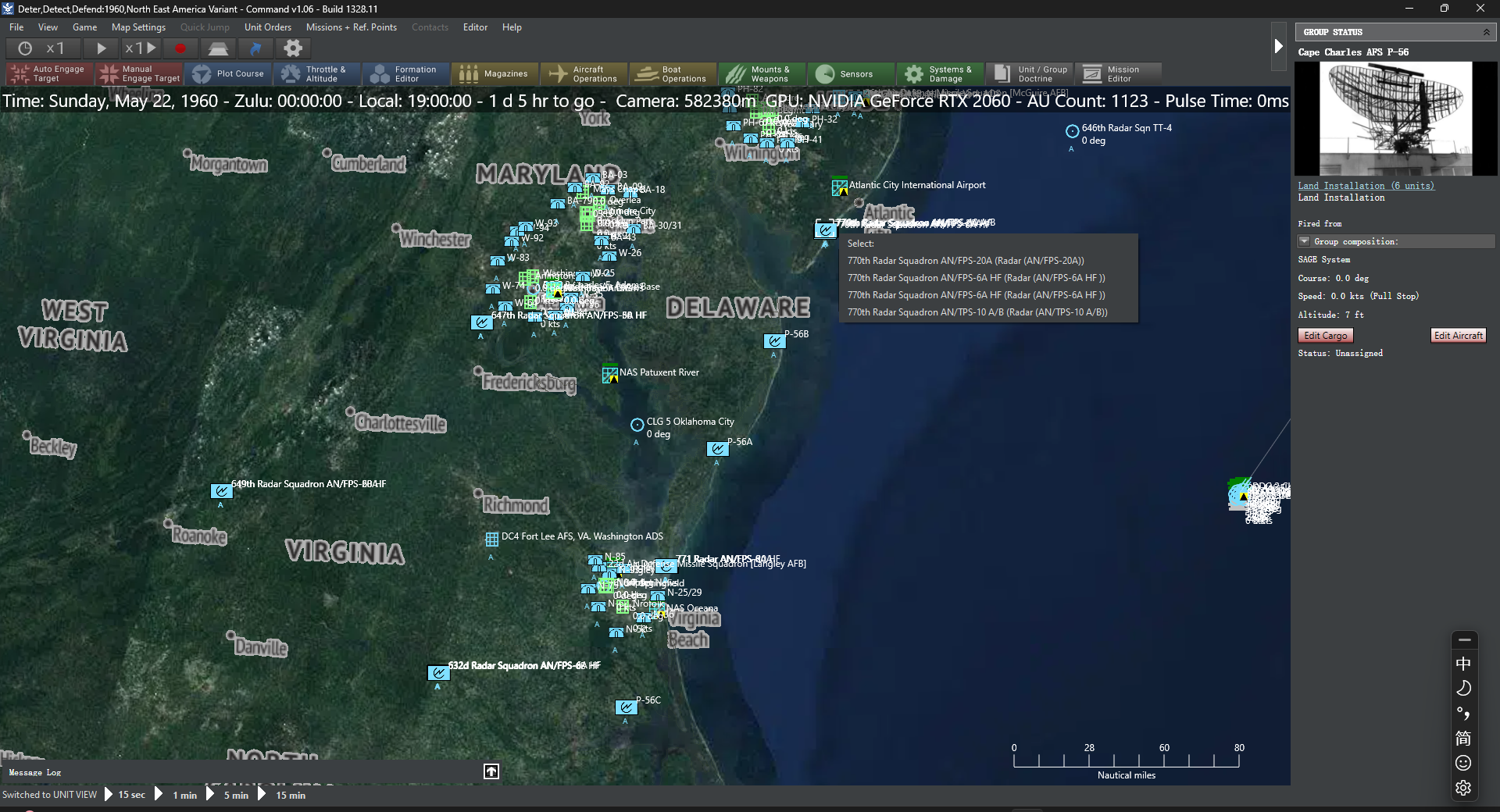Open the IME settings gear
This screenshot has height=812, width=1500.
click(x=1463, y=788)
